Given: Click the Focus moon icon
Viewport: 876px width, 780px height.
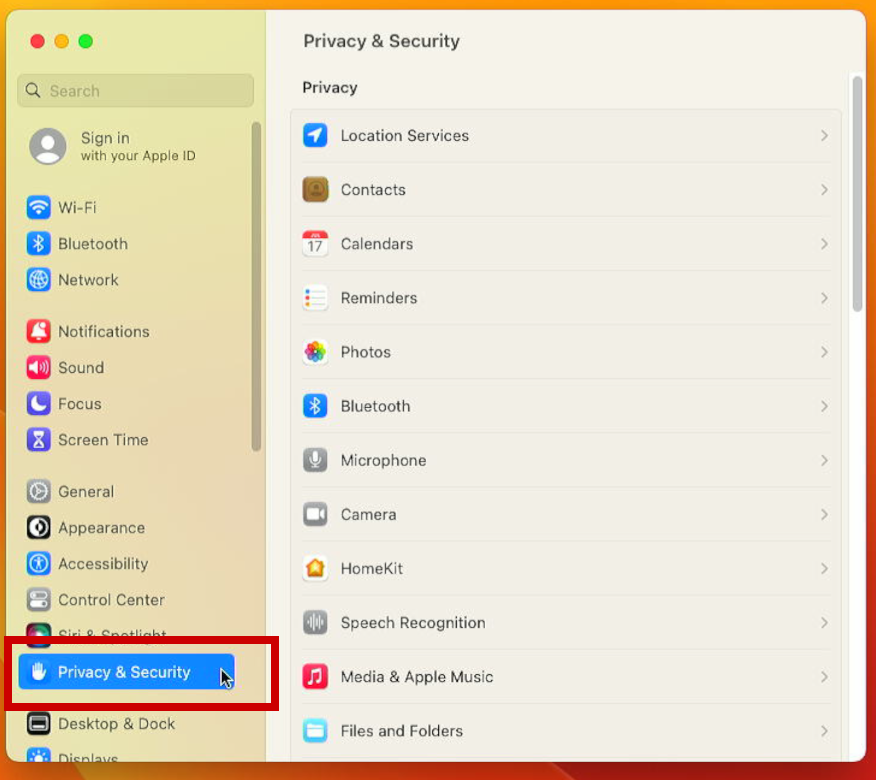Looking at the screenshot, I should click(x=39, y=403).
